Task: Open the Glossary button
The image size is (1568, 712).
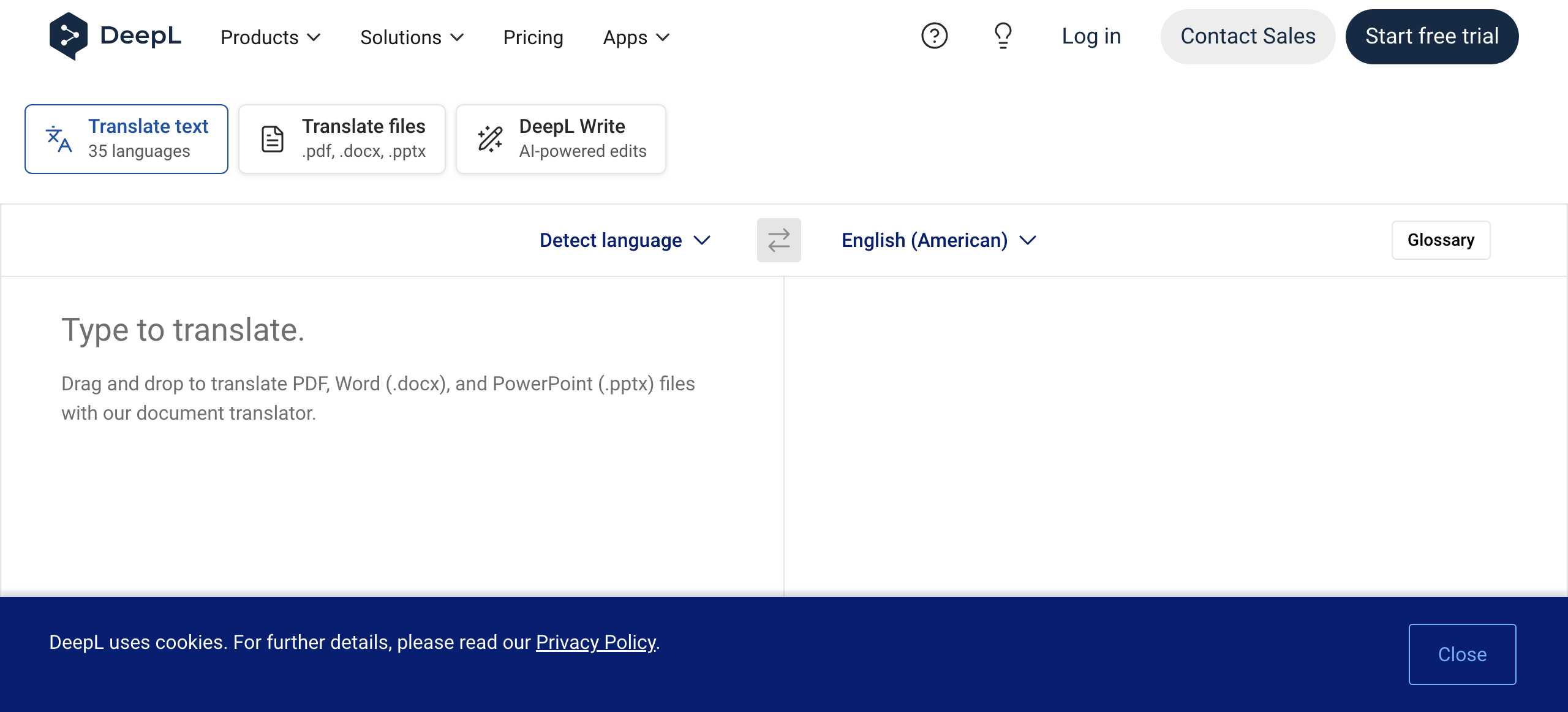Action: coord(1441,240)
